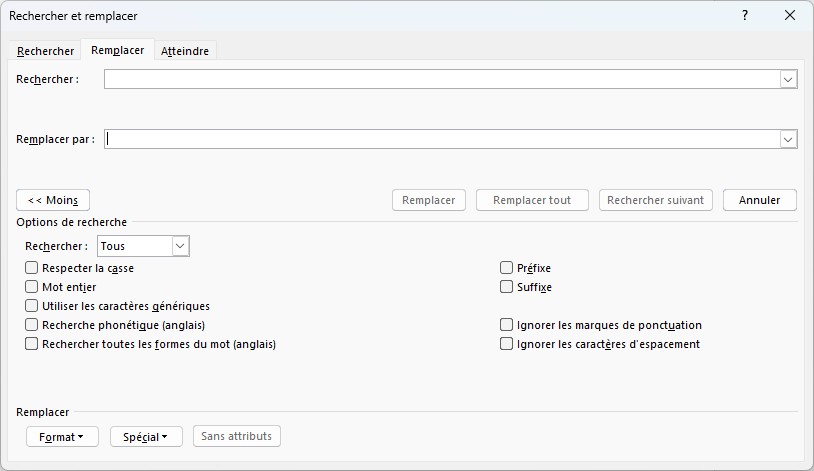Check the Suffixe option

(x=506, y=287)
